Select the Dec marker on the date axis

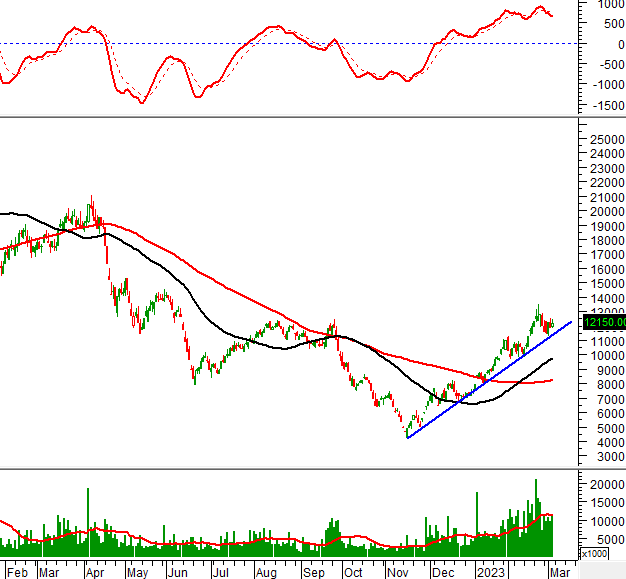(x=441, y=572)
